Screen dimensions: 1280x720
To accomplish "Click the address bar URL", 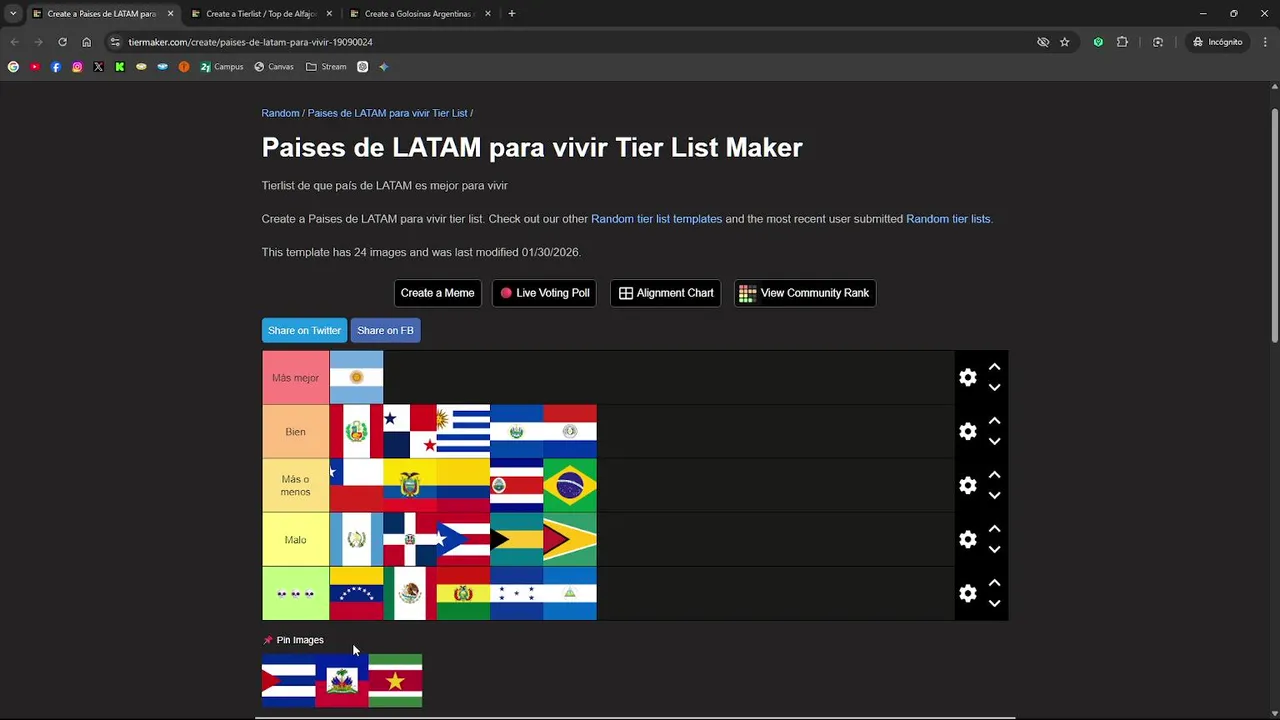I will (x=250, y=42).
